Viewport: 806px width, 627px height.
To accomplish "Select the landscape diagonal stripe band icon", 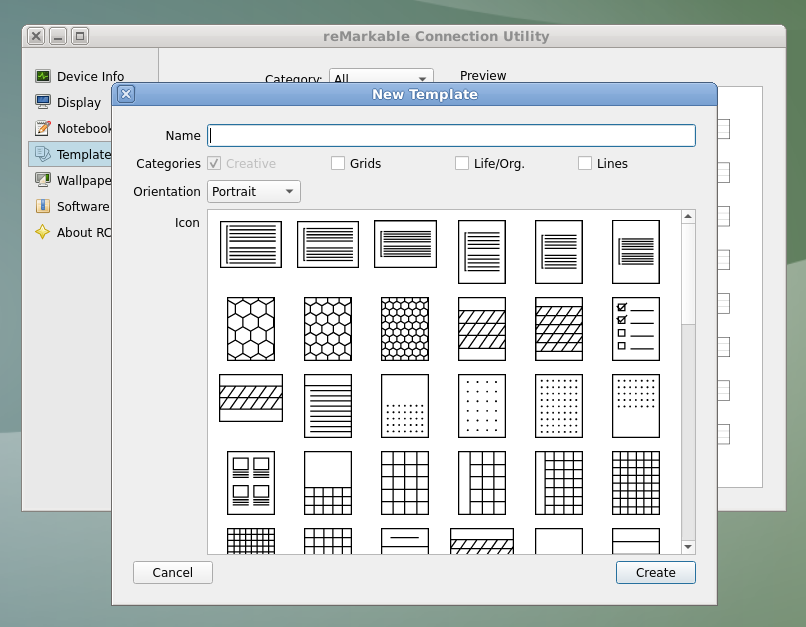I will (251, 398).
